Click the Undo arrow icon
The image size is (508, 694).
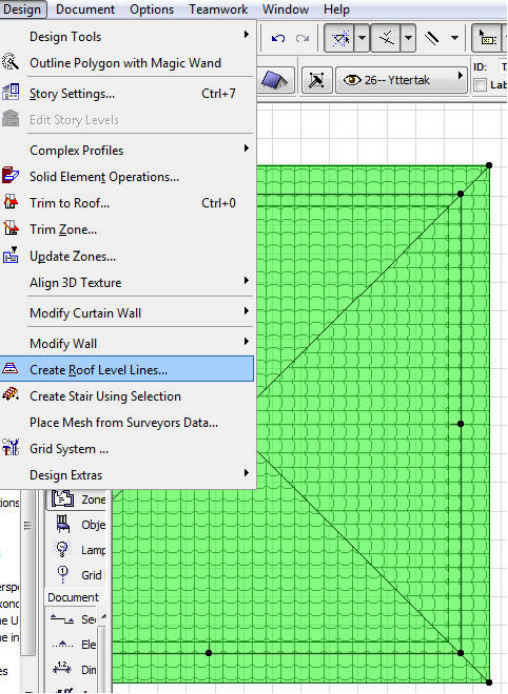(278, 39)
